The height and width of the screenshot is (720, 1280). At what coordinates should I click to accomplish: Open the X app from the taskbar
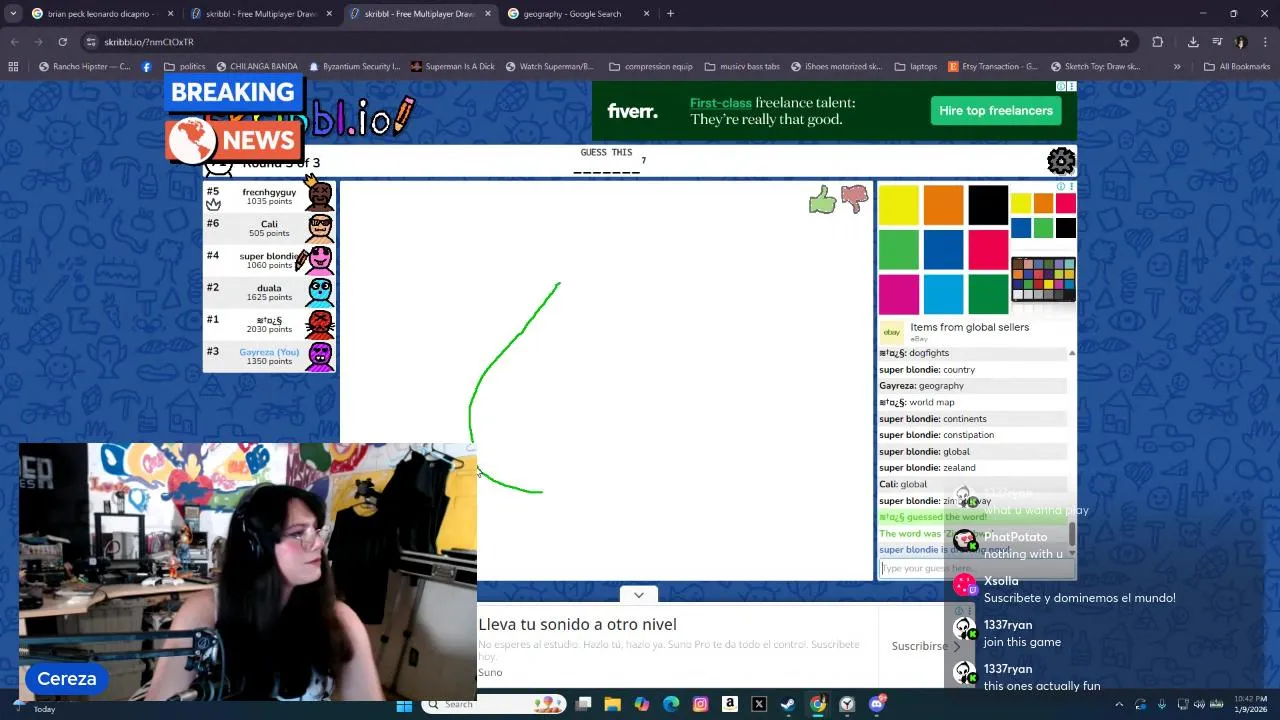click(x=759, y=705)
